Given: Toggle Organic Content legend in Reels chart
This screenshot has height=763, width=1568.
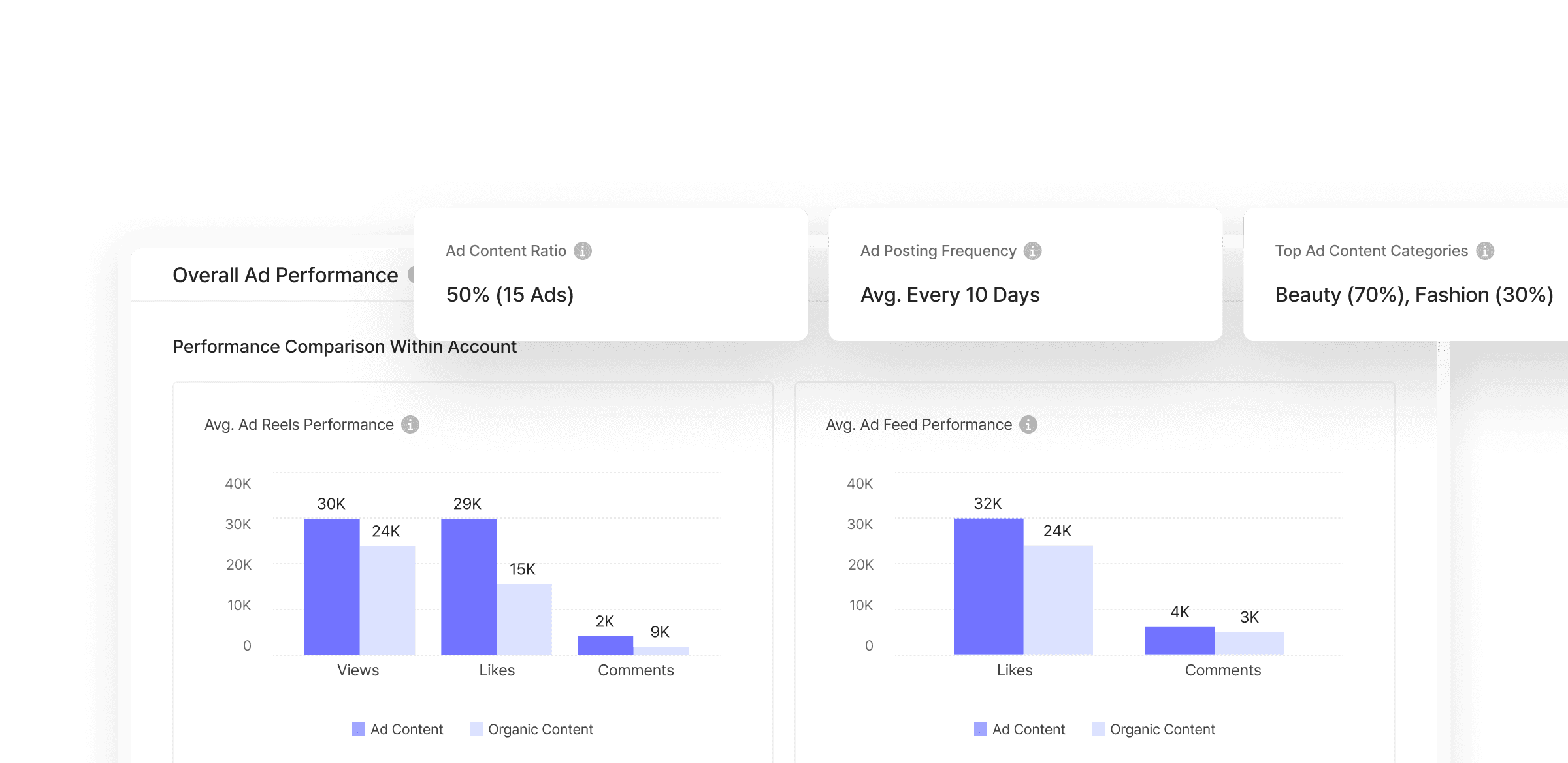Looking at the screenshot, I should coord(540,729).
